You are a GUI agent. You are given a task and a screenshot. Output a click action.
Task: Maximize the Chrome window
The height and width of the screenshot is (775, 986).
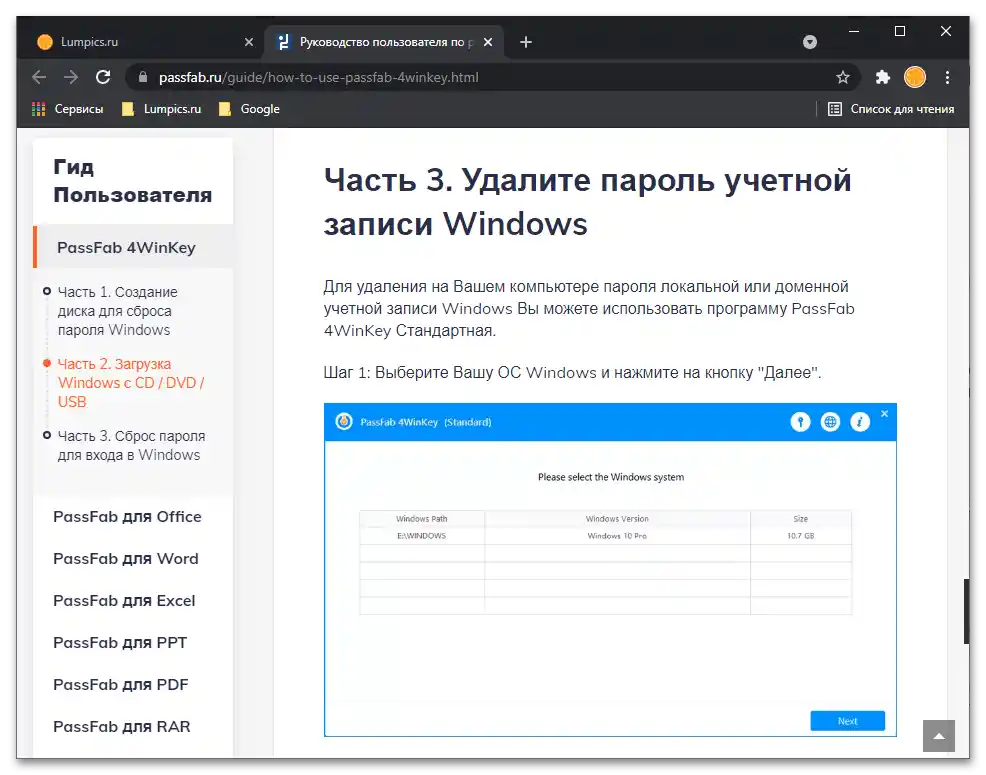900,31
